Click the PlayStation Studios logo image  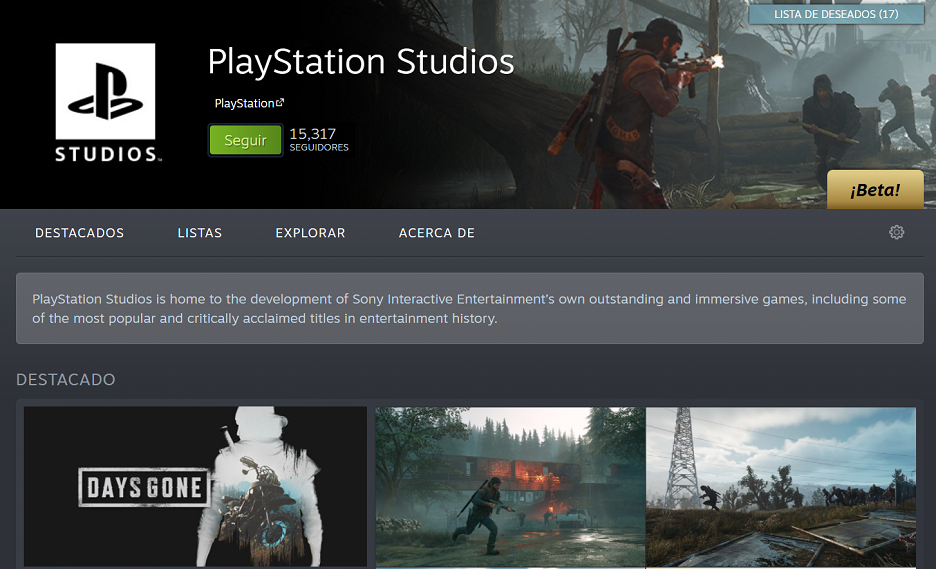pyautogui.click(x=107, y=103)
